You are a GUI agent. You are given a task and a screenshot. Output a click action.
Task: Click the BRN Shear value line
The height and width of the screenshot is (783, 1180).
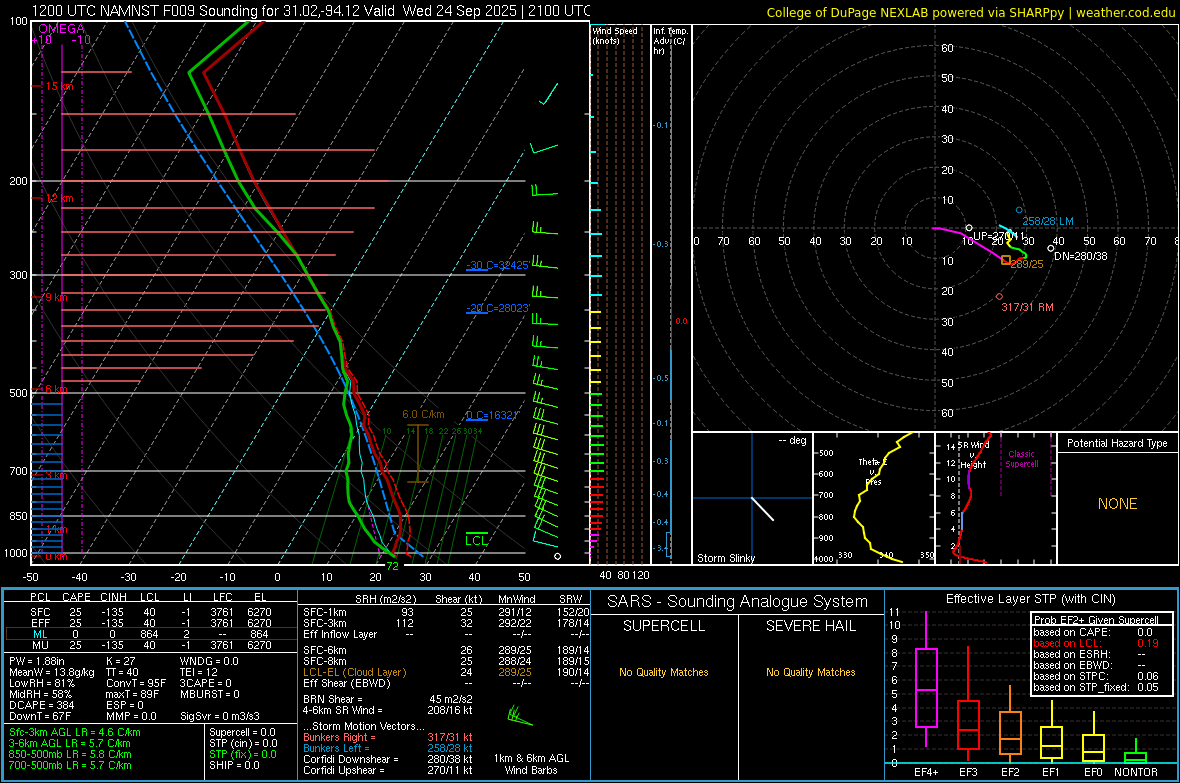388,699
